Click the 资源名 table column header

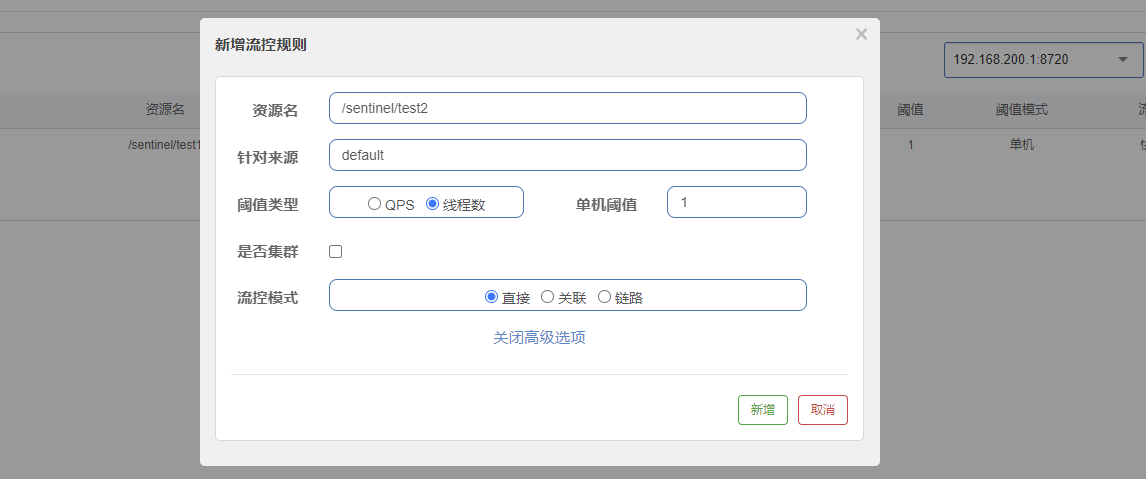point(165,110)
